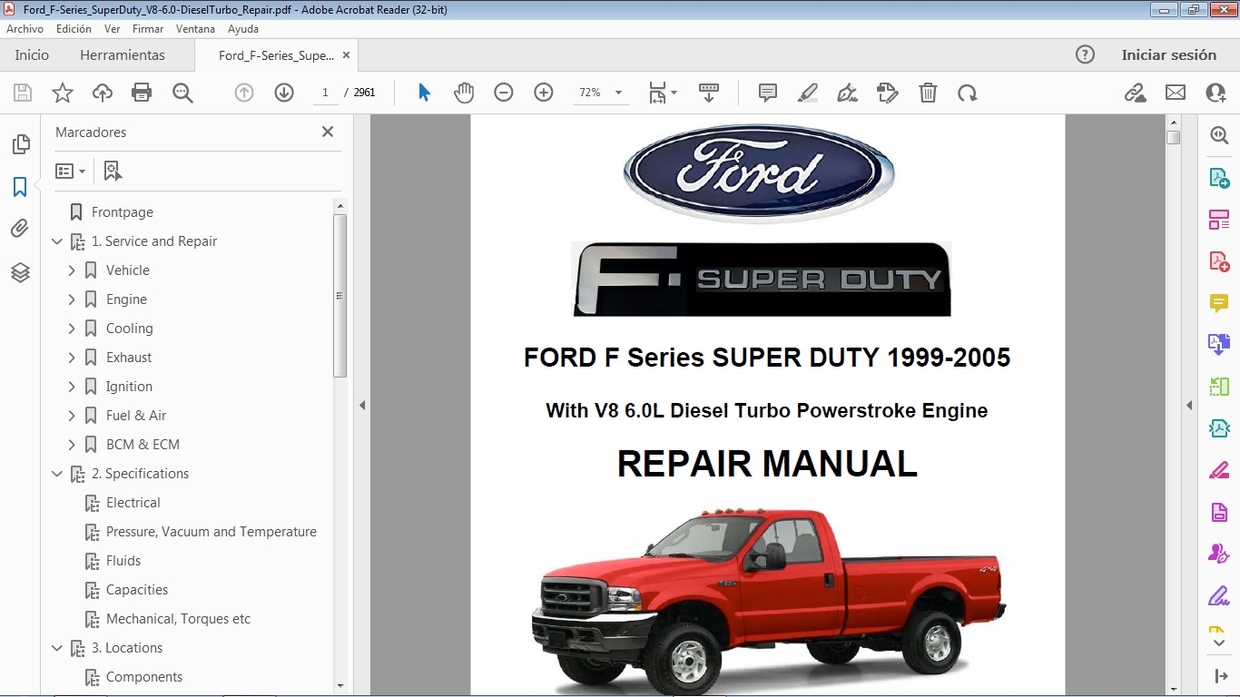Open the Edición menu
Image resolution: width=1240 pixels, height=697 pixels.
pyautogui.click(x=73, y=29)
